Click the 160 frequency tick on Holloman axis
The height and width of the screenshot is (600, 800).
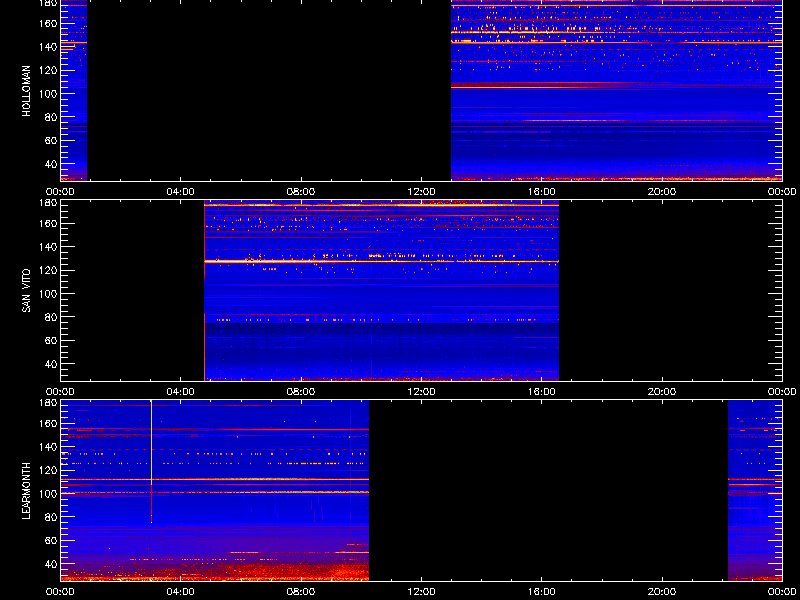48,23
